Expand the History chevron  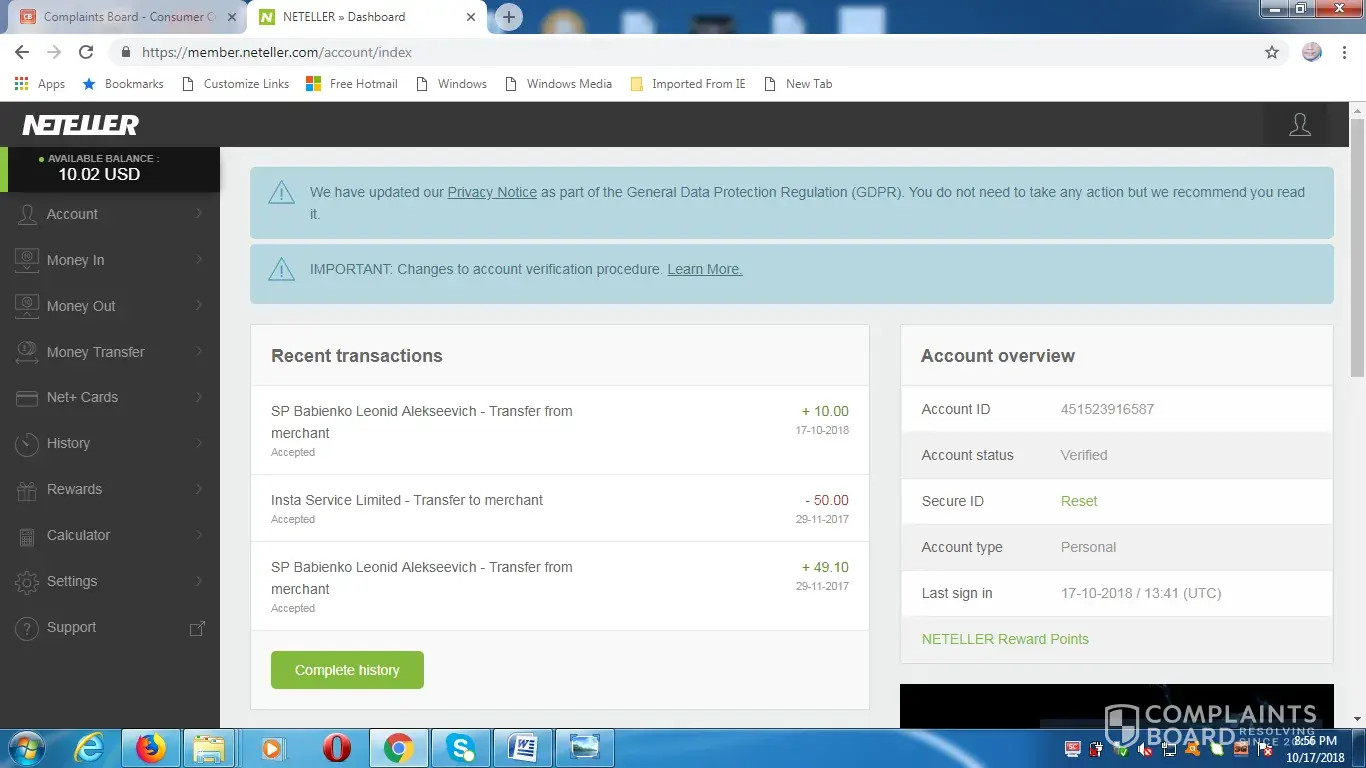click(199, 442)
